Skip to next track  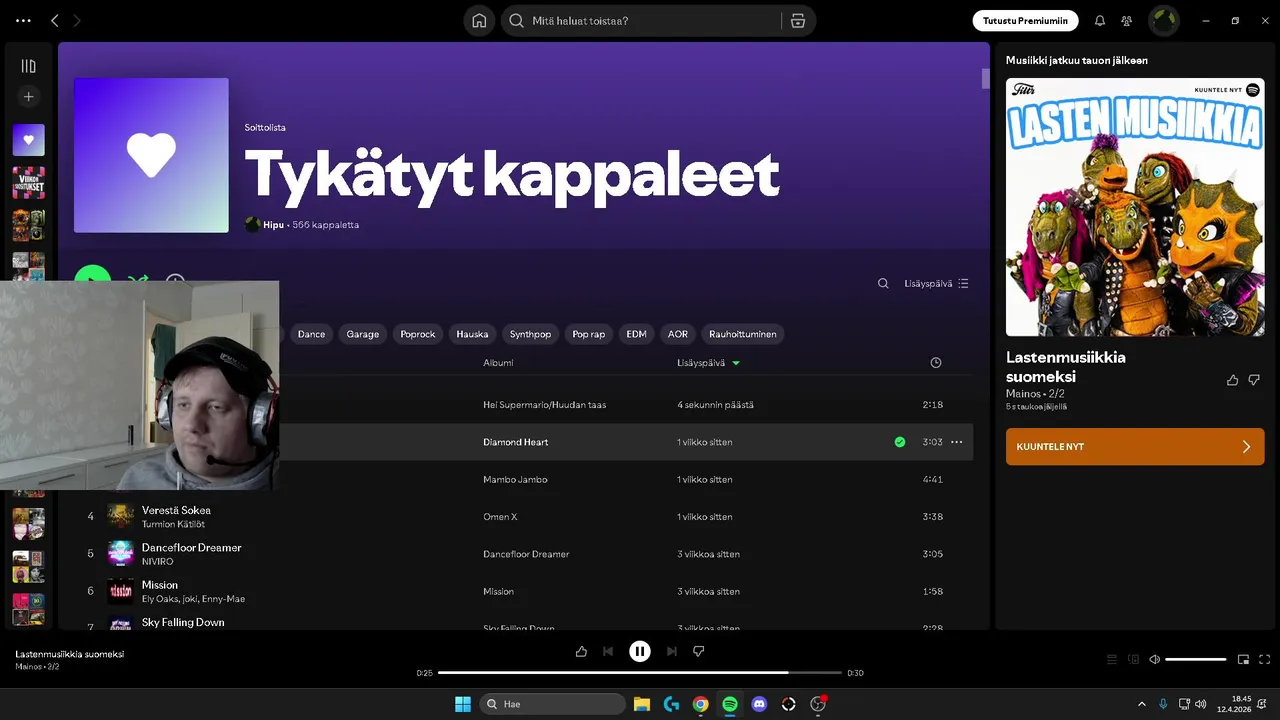click(672, 651)
